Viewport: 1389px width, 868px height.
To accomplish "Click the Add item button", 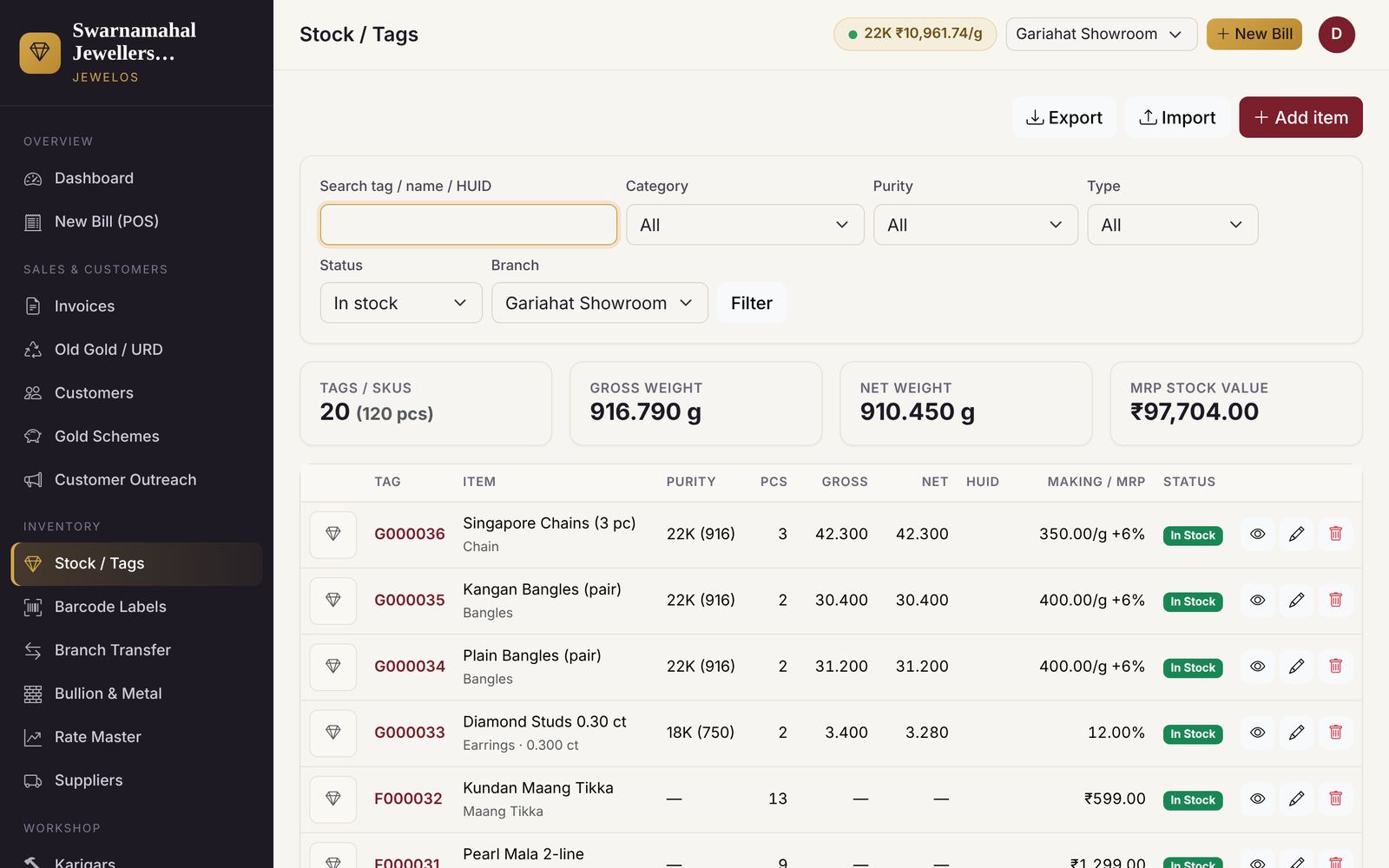I will click(x=1300, y=117).
